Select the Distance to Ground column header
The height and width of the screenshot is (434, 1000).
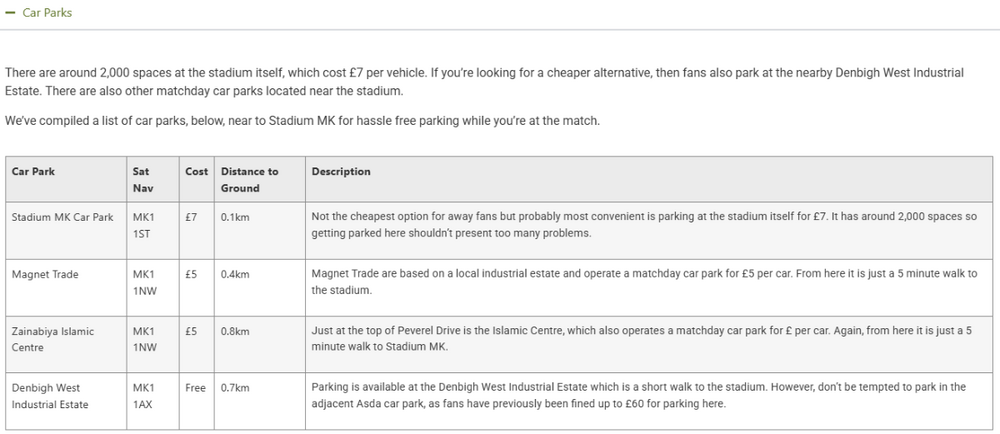(249, 180)
